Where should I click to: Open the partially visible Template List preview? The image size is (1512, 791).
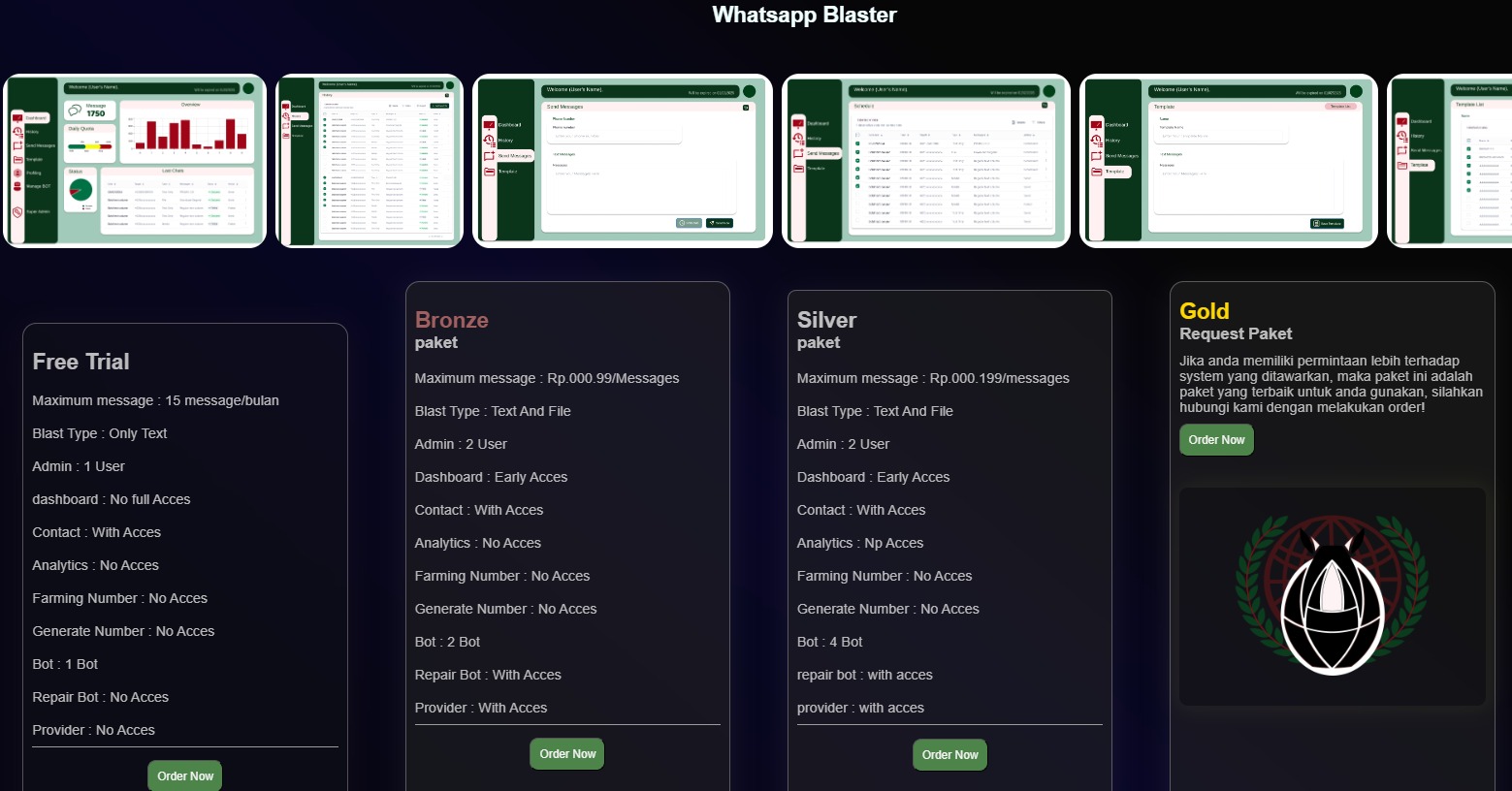click(x=1450, y=161)
